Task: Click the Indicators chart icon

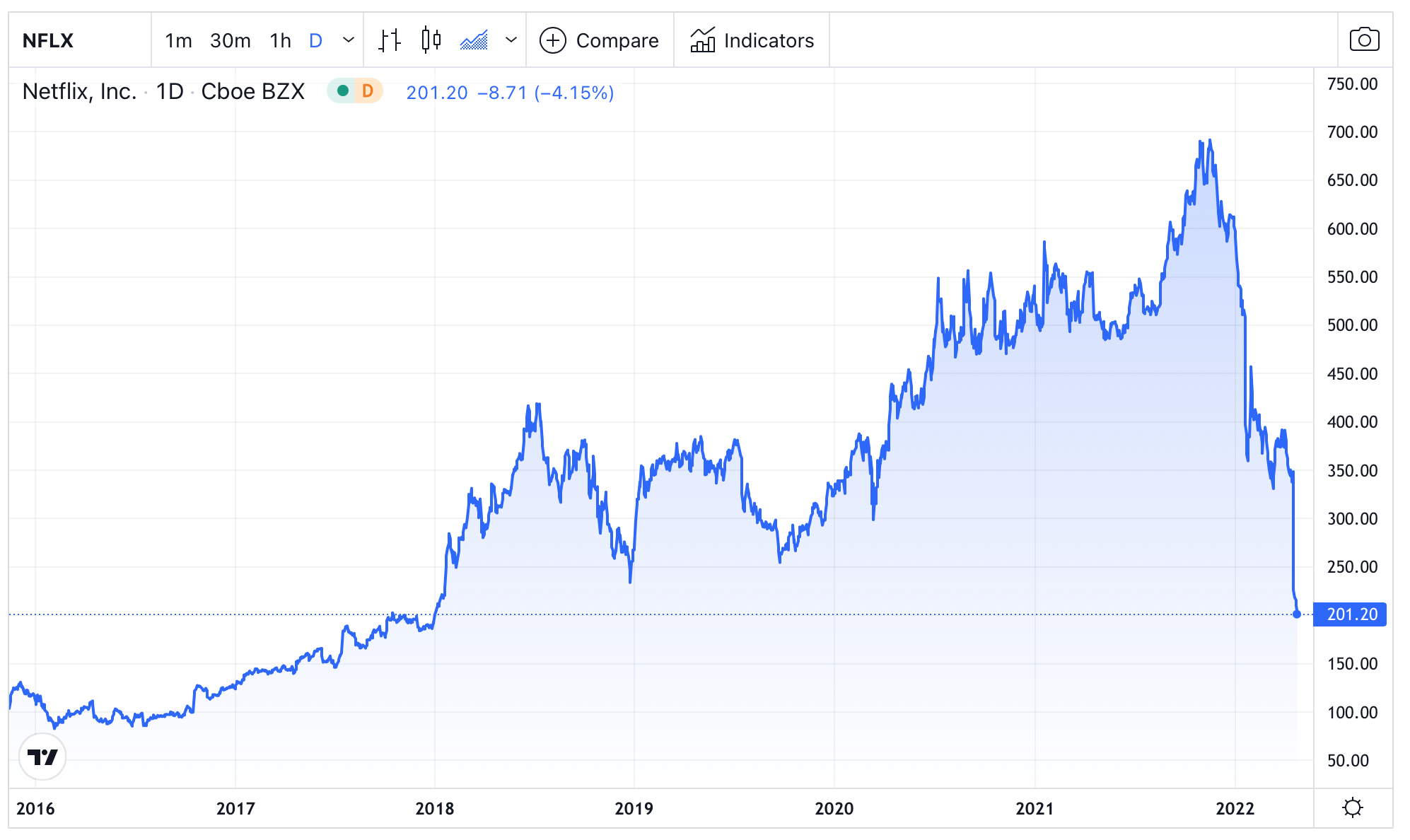Action: (x=703, y=40)
